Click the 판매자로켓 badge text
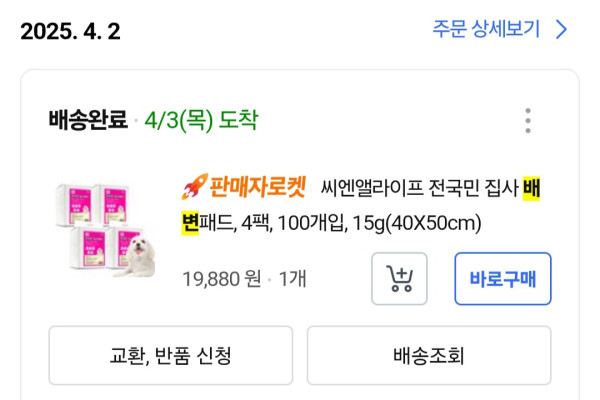600x400 pixels. click(x=256, y=186)
